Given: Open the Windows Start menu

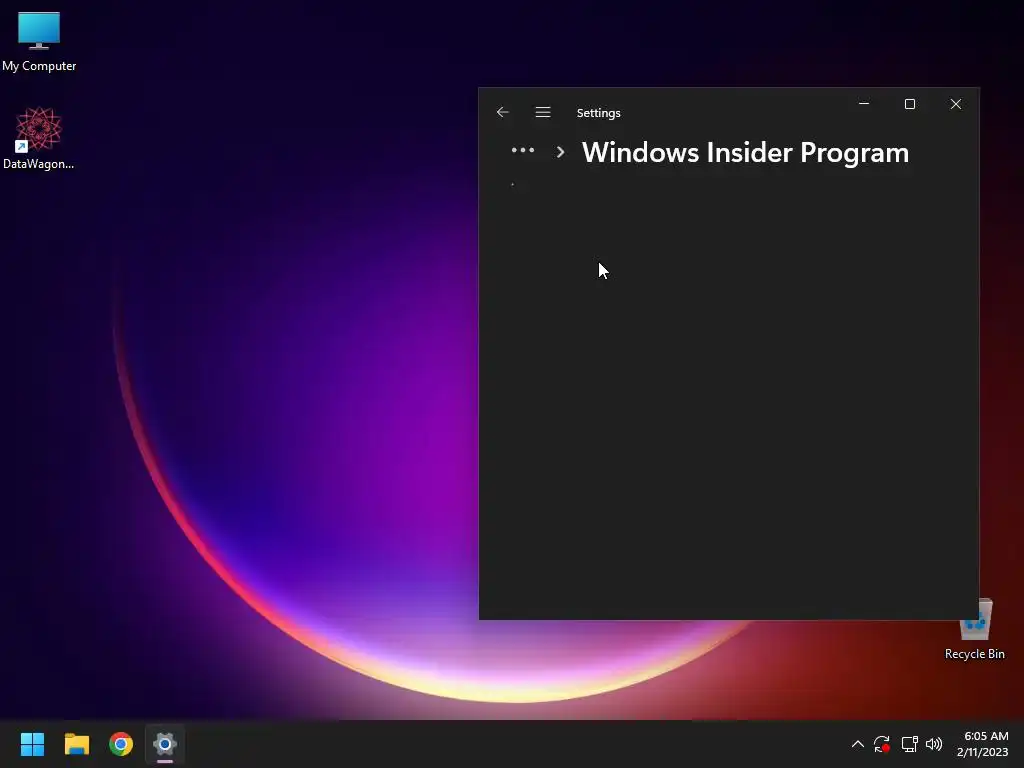Looking at the screenshot, I should (32, 744).
